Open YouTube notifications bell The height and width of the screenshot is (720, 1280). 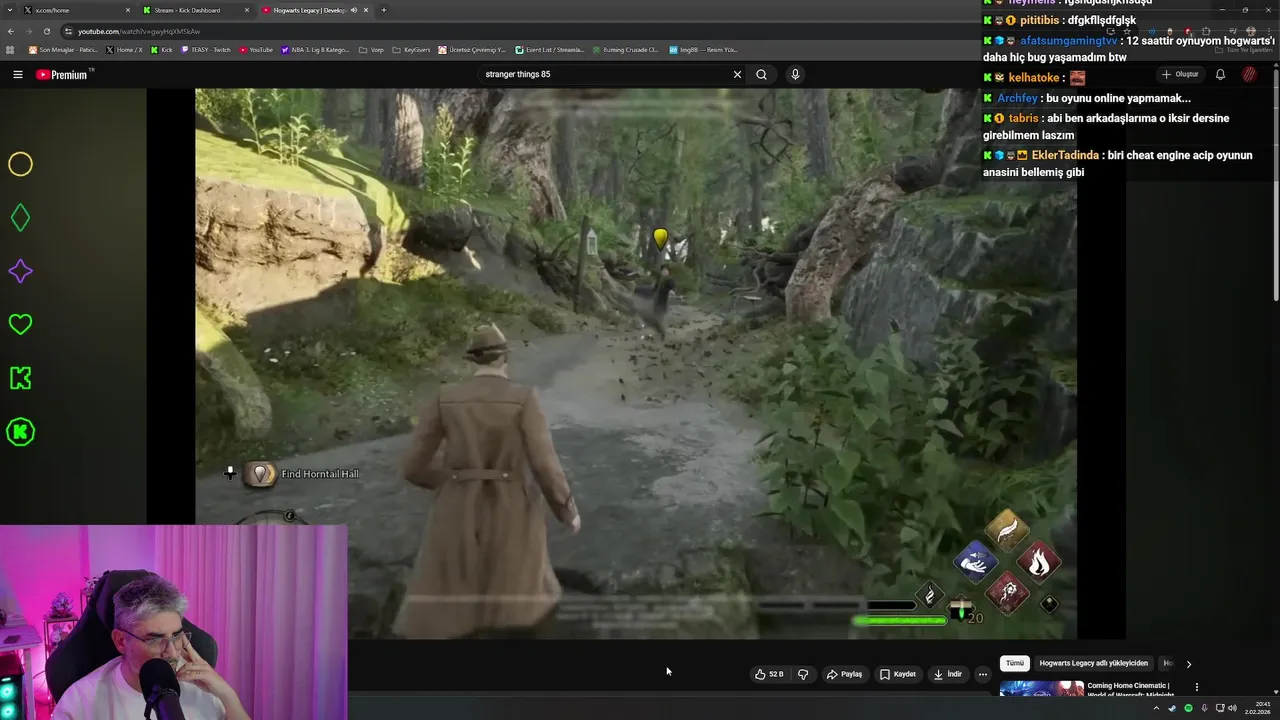(x=1220, y=74)
